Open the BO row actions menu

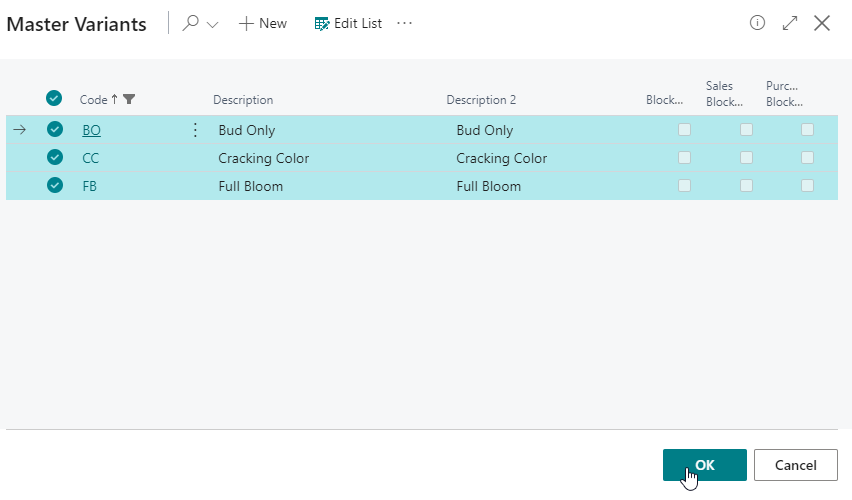pos(195,130)
